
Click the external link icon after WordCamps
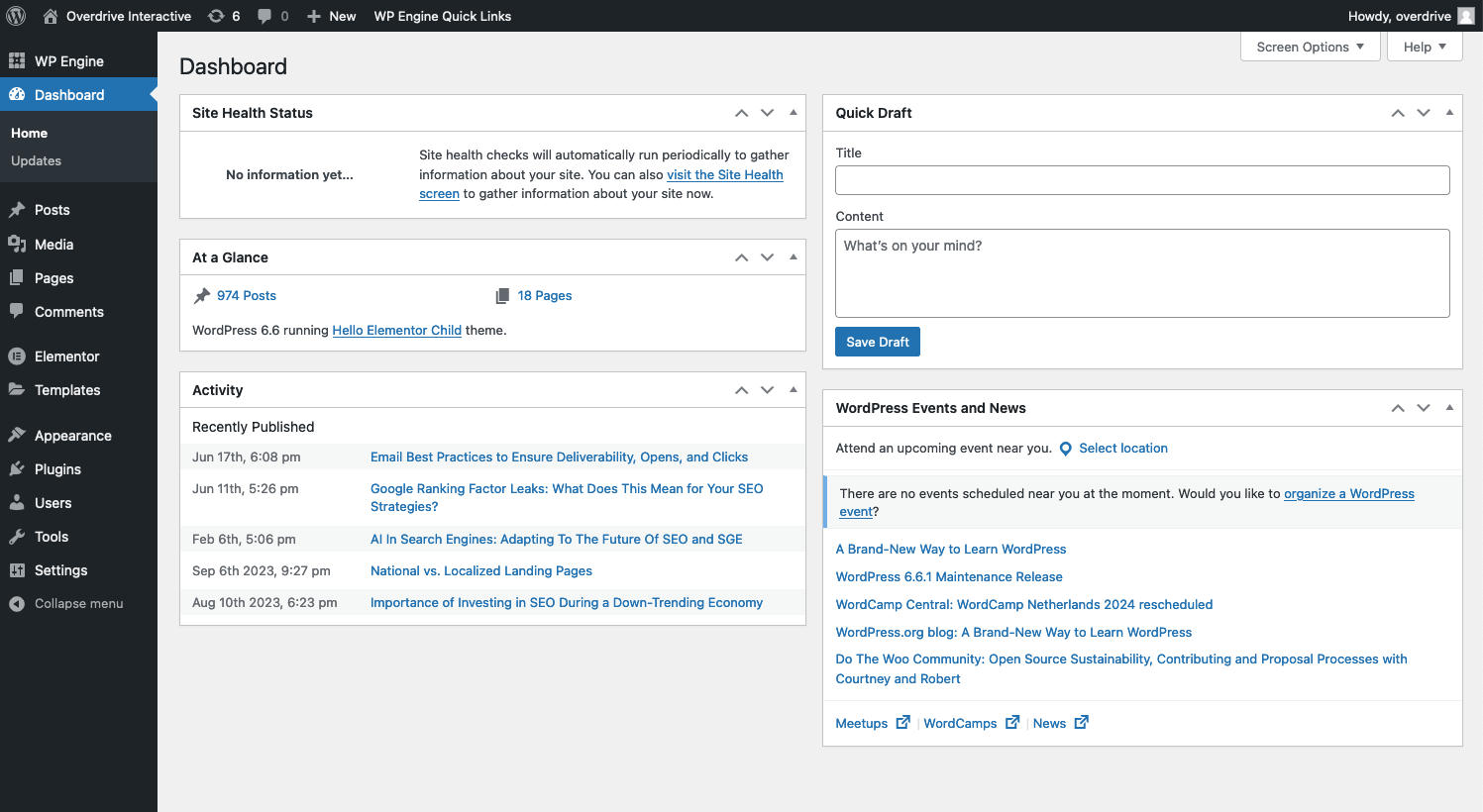click(1012, 723)
